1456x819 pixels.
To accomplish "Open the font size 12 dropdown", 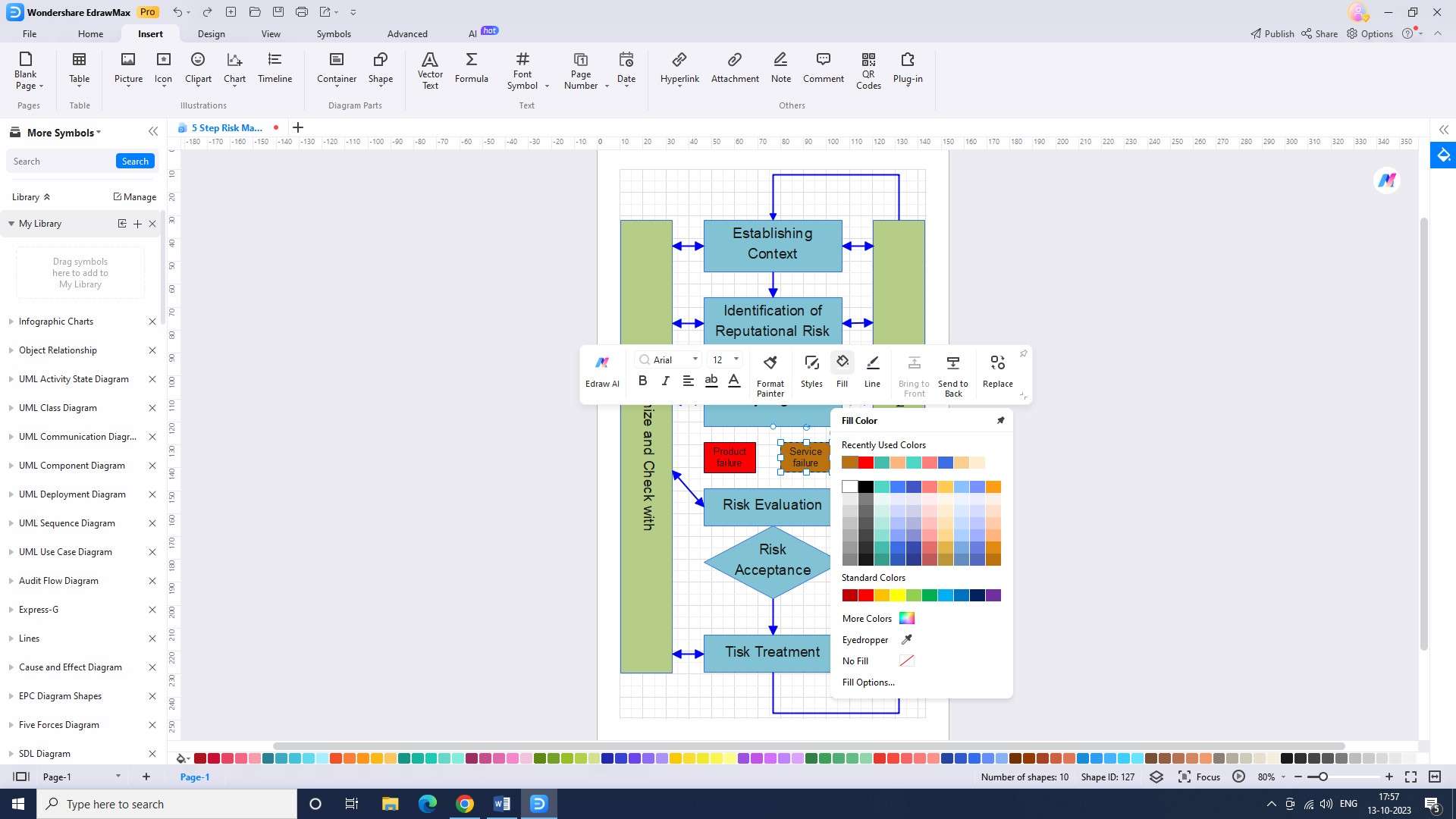I will 736,359.
